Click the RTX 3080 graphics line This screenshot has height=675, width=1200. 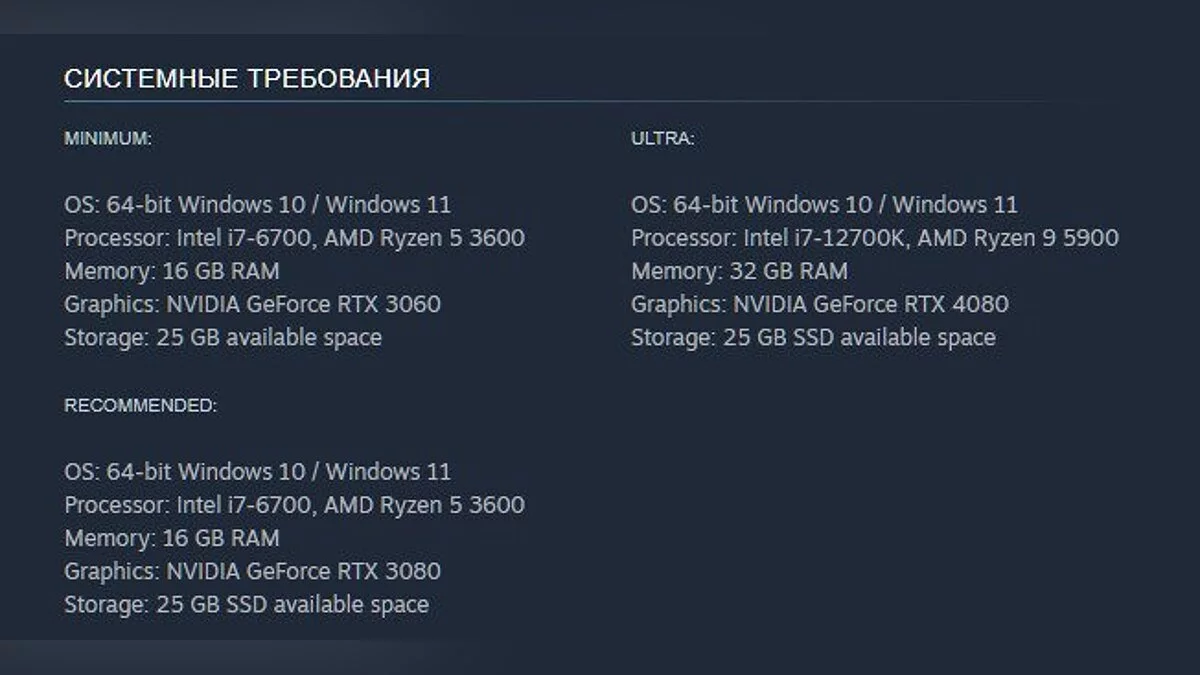pyautogui.click(x=252, y=571)
